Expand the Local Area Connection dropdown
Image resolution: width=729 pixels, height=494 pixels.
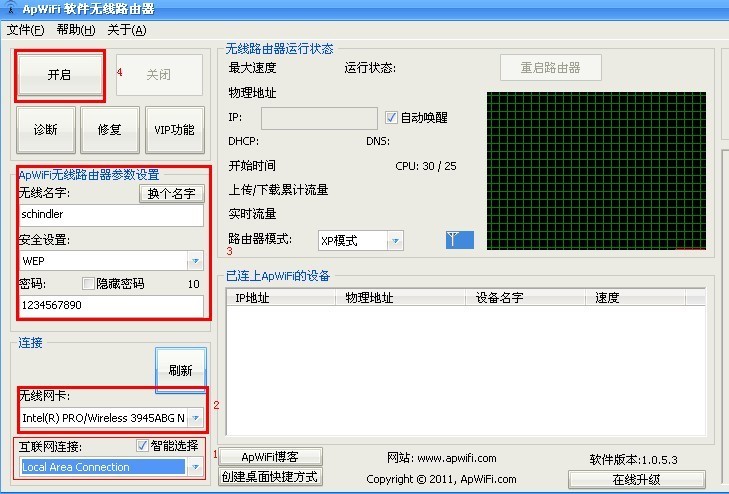coord(196,467)
